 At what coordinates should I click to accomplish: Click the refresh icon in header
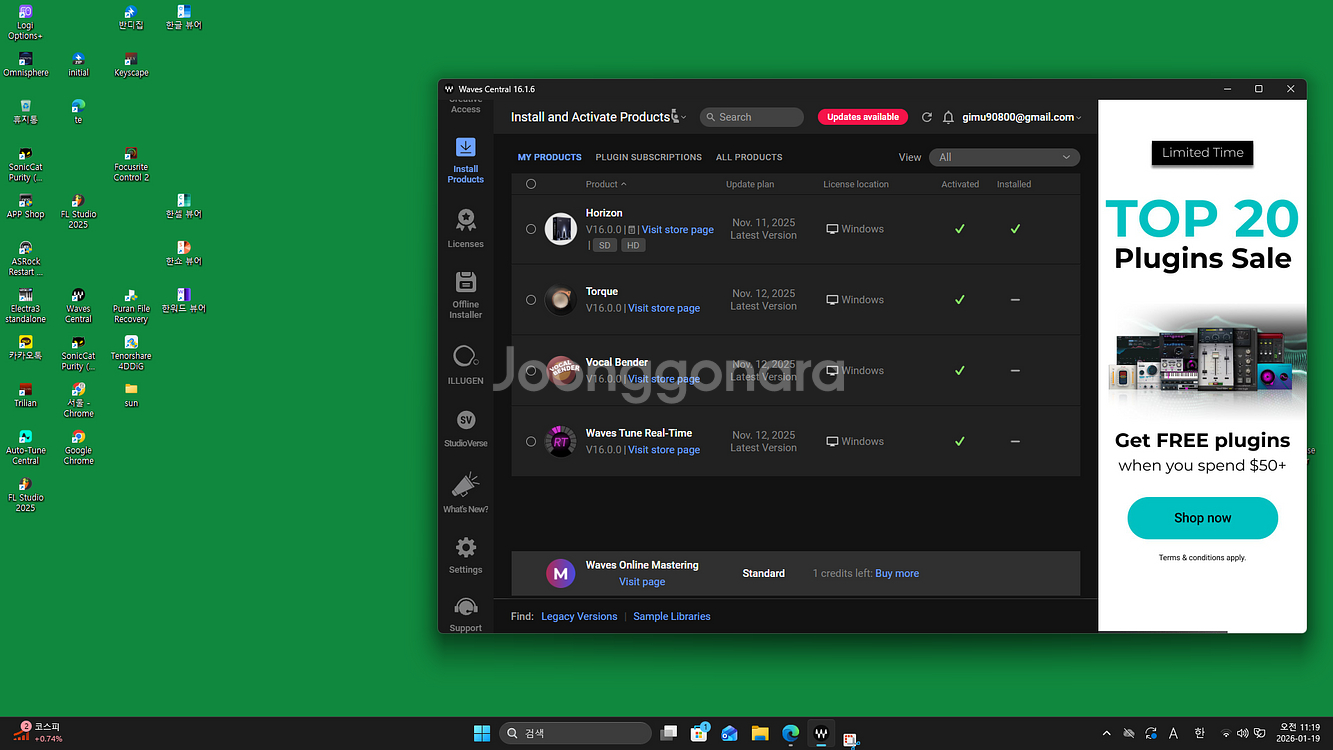point(927,117)
